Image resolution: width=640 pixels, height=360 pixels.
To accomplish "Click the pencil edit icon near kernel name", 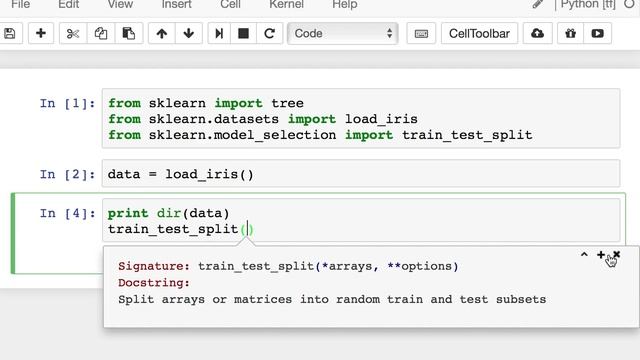I will (538, 4).
